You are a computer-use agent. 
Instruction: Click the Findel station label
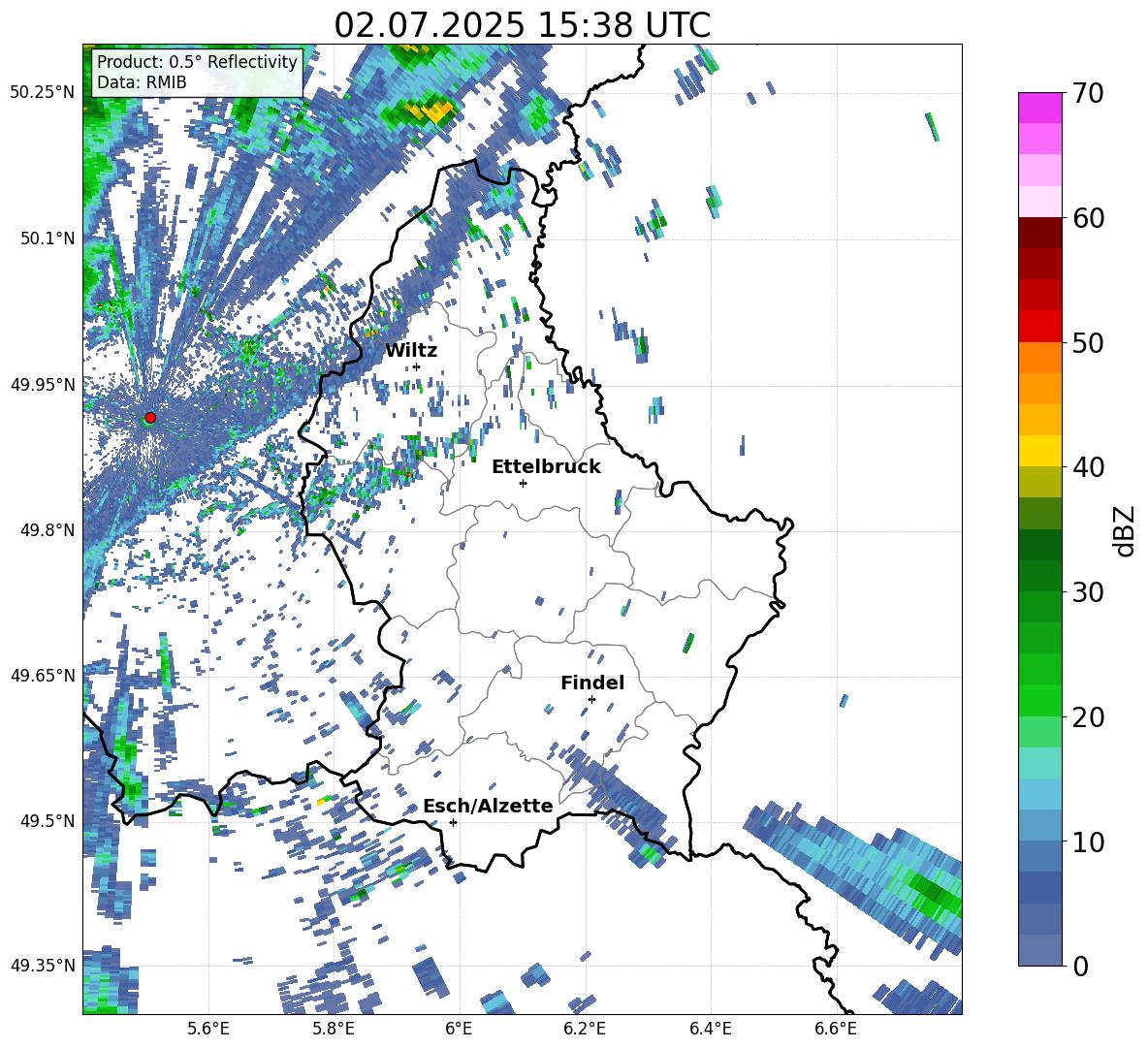click(x=592, y=683)
